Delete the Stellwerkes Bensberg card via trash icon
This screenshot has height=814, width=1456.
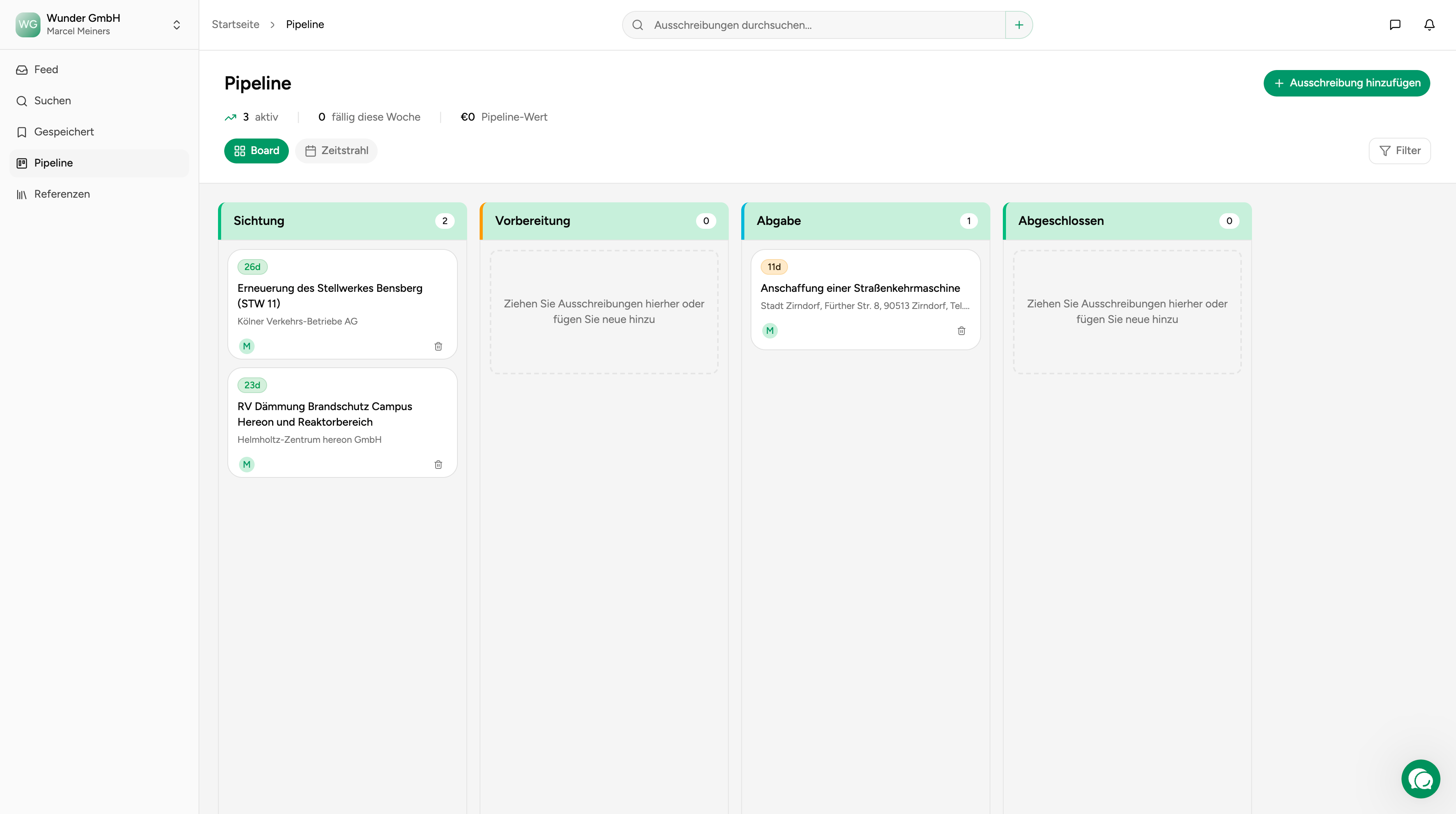pos(438,346)
